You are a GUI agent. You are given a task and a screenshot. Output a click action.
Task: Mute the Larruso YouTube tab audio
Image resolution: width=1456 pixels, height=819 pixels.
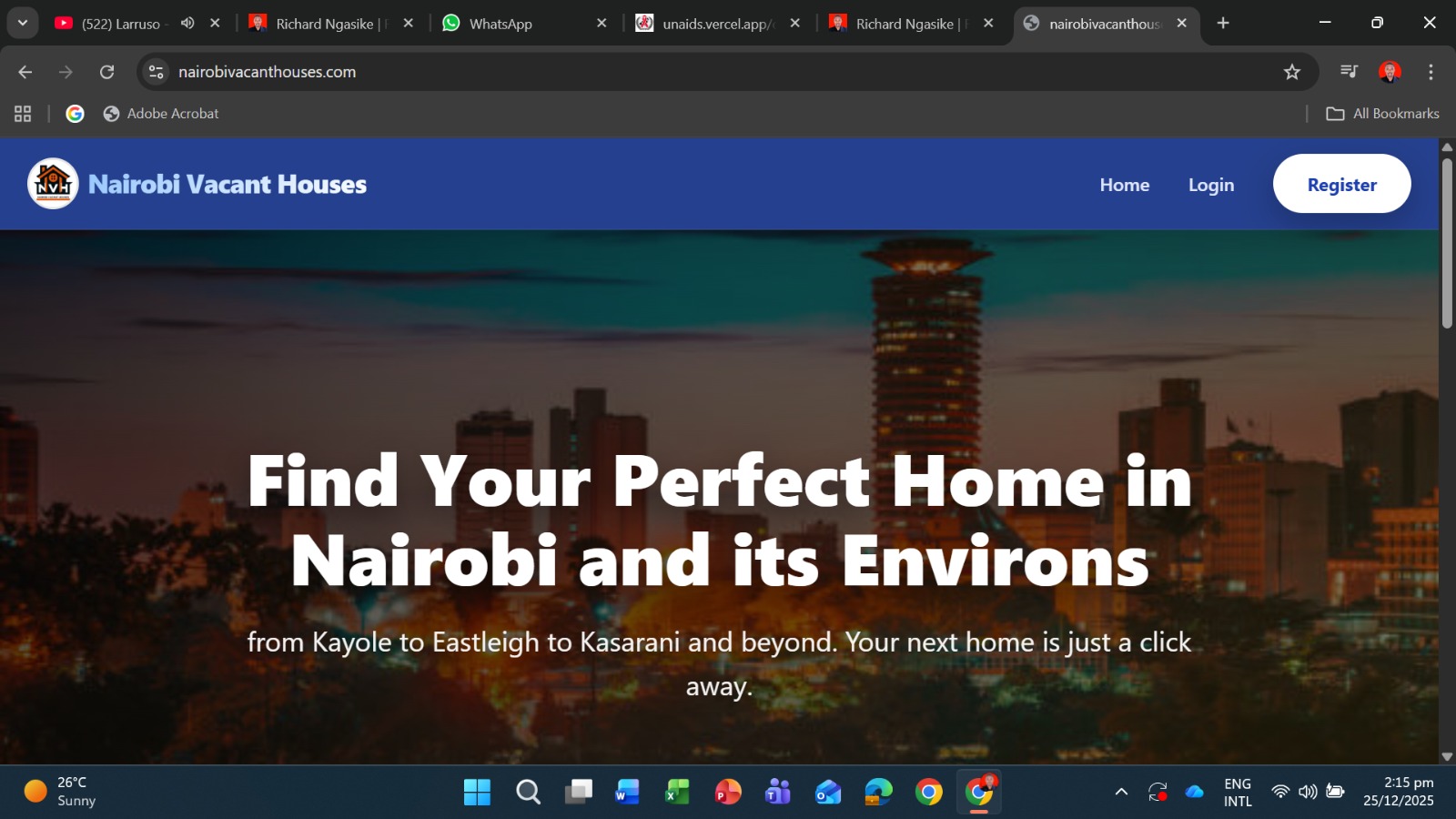[x=187, y=24]
